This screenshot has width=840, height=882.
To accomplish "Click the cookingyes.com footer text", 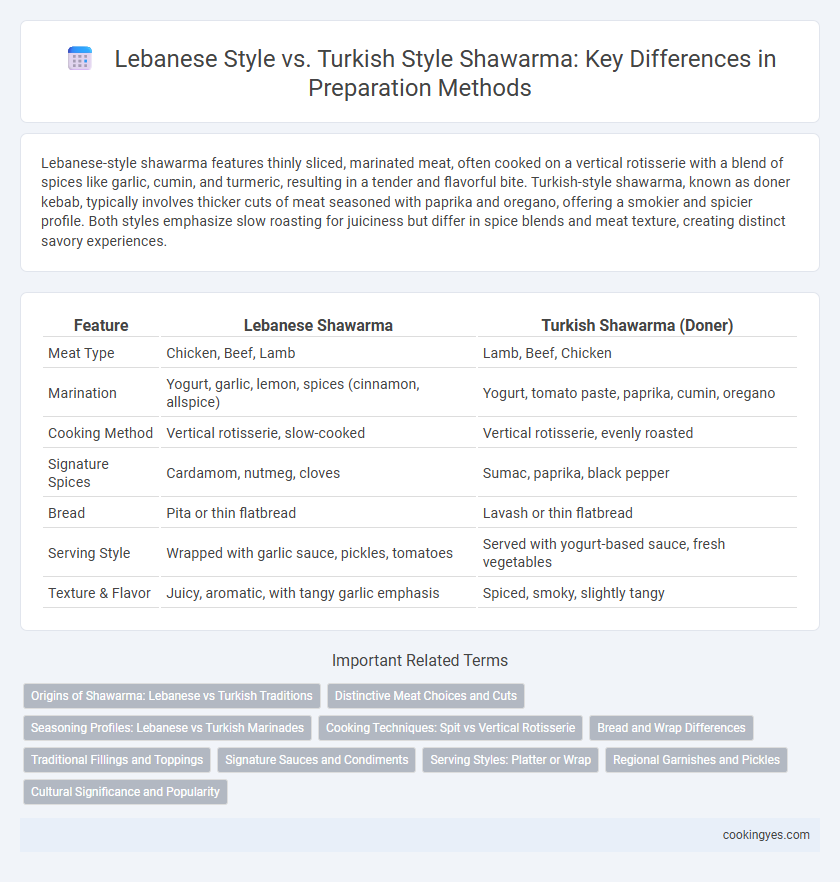I will pyautogui.click(x=766, y=835).
